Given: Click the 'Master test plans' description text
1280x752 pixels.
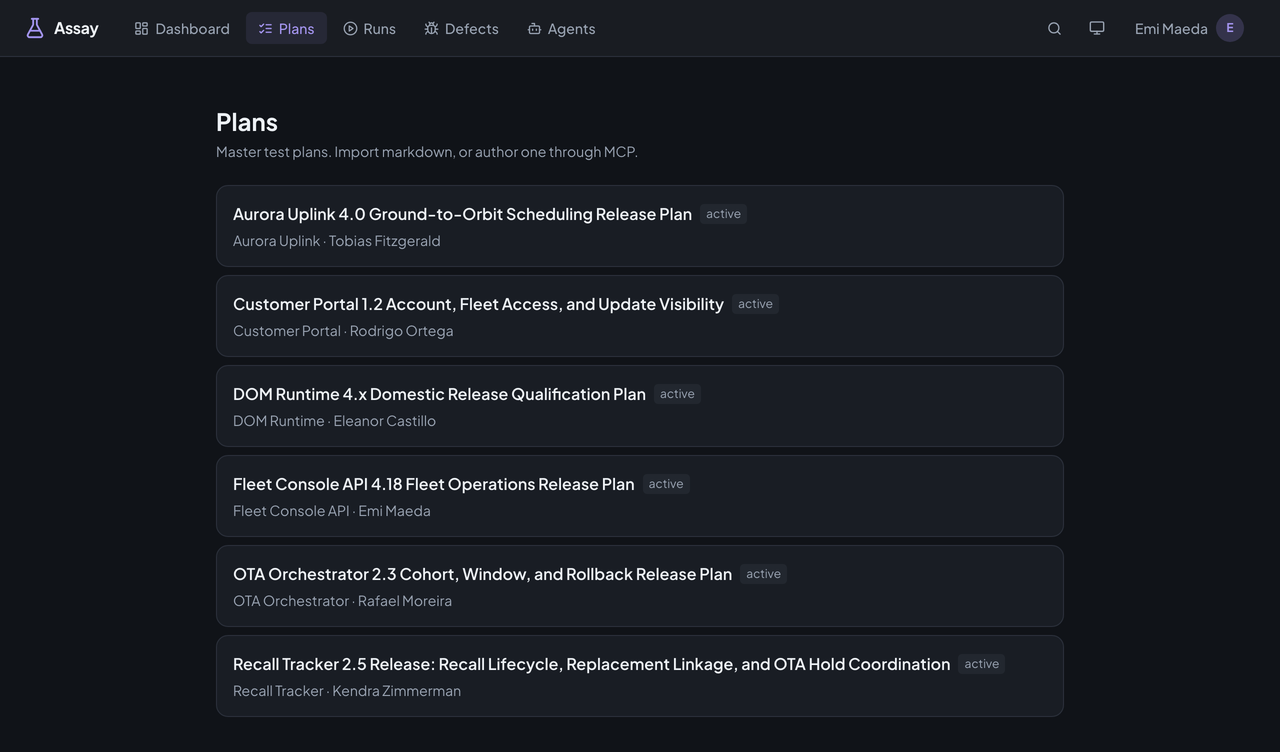Looking at the screenshot, I should click(427, 152).
